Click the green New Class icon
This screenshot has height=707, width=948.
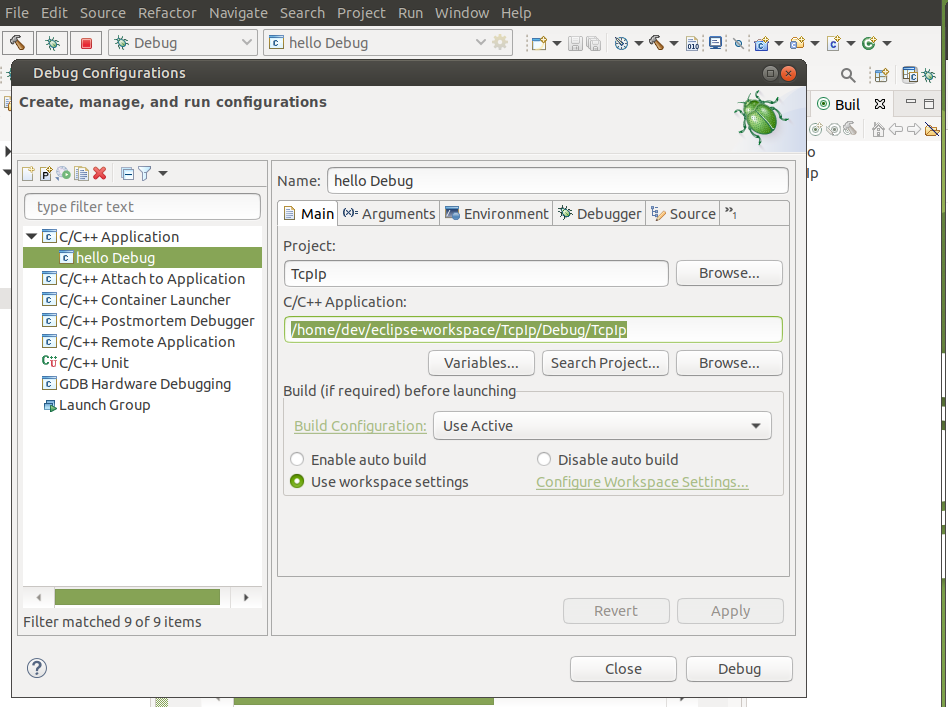coord(869,43)
